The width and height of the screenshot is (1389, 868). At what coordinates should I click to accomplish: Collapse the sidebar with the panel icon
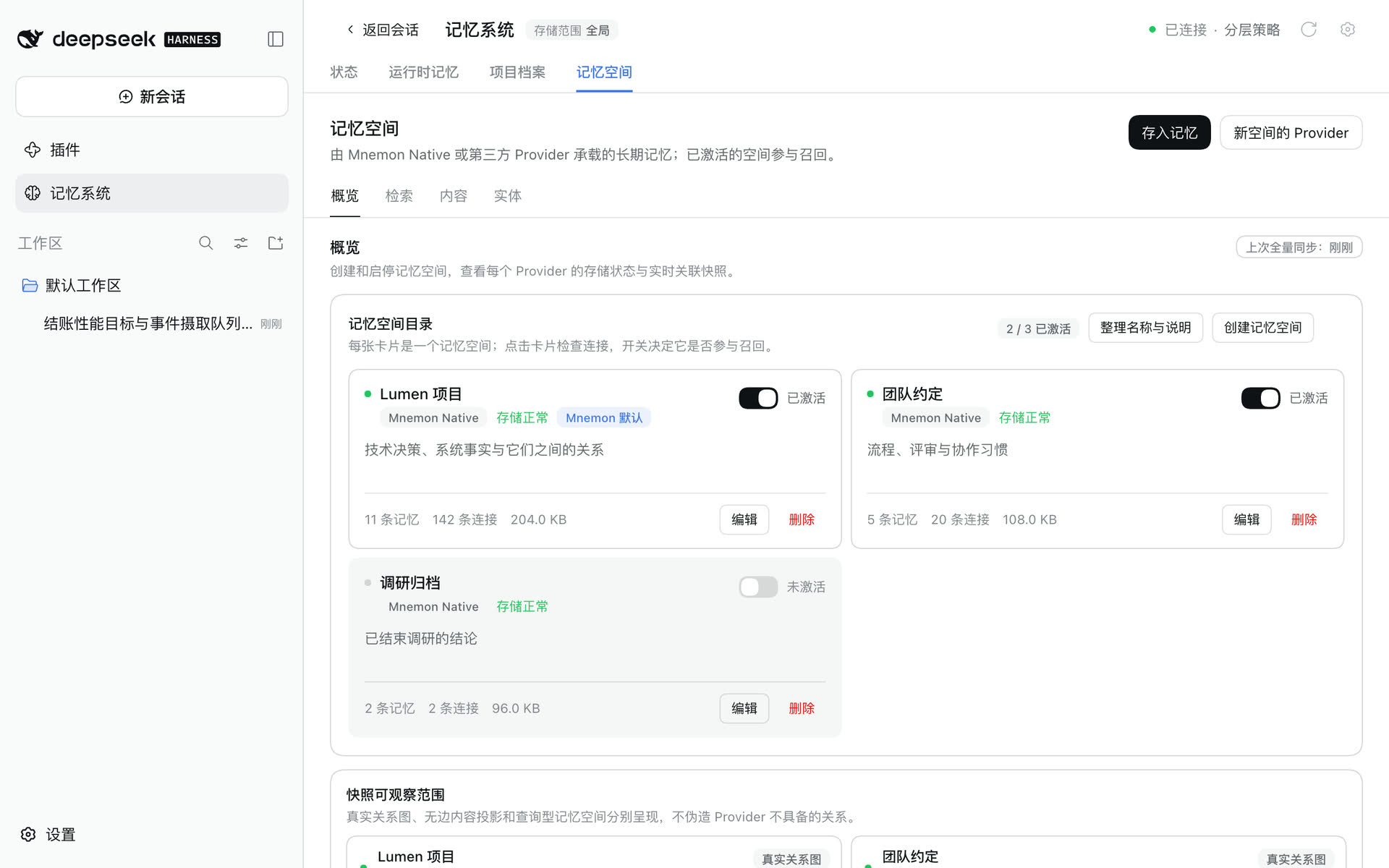tap(276, 39)
